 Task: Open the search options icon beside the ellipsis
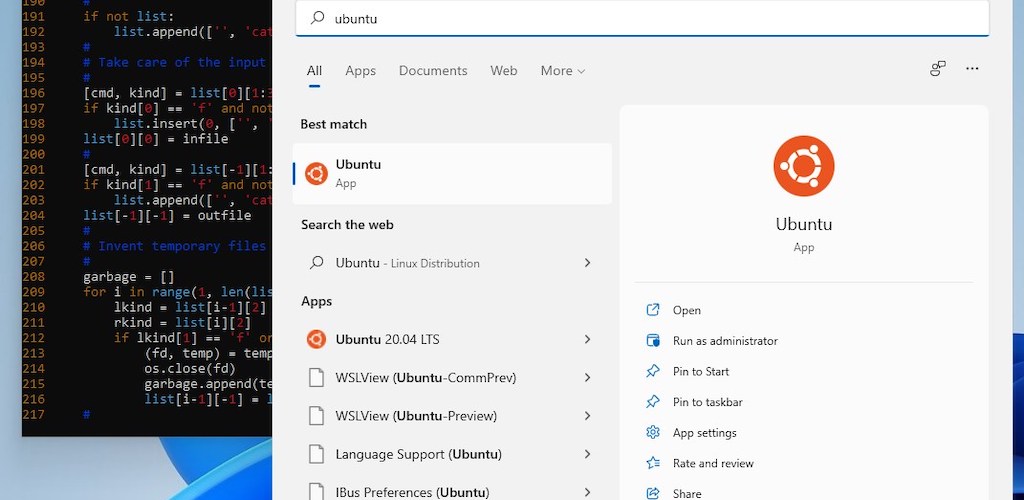pyautogui.click(x=937, y=69)
